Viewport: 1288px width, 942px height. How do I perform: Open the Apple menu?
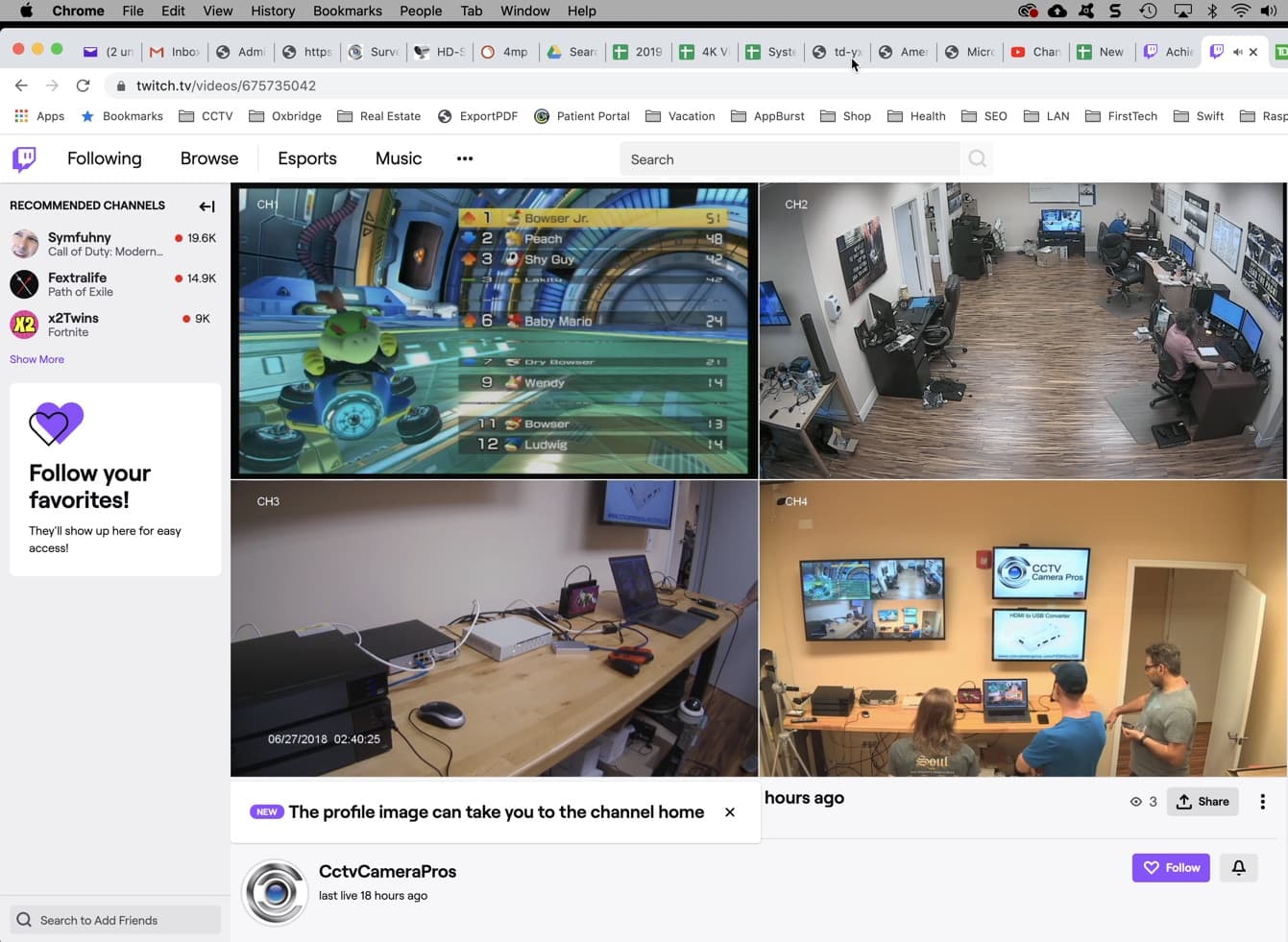[x=26, y=11]
